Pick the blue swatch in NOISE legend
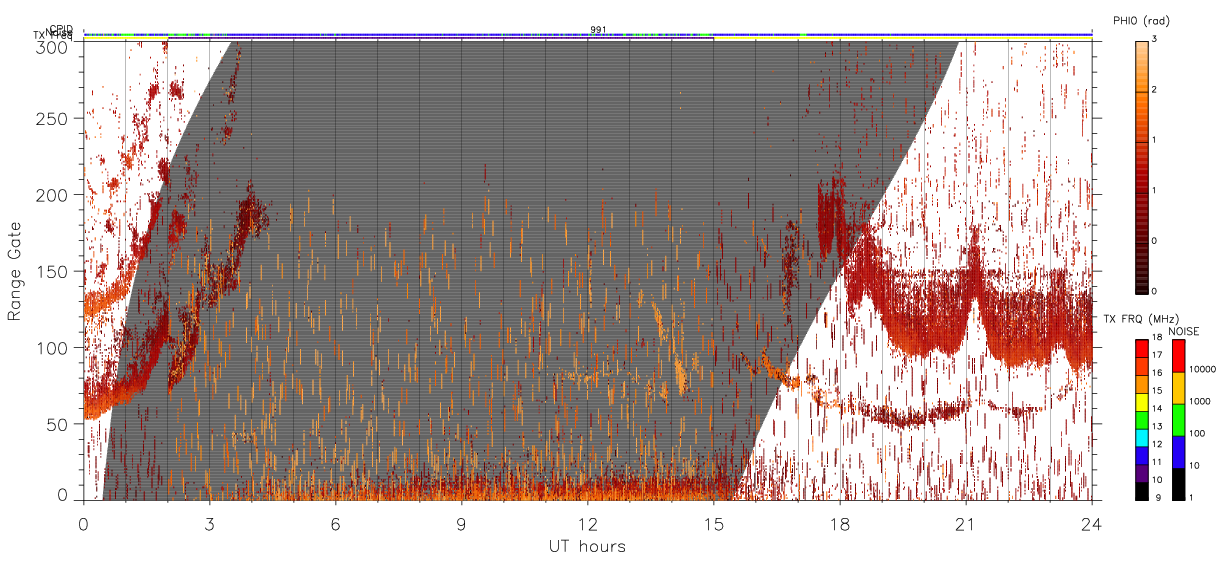This screenshot has height=567, width=1228. [1178, 451]
